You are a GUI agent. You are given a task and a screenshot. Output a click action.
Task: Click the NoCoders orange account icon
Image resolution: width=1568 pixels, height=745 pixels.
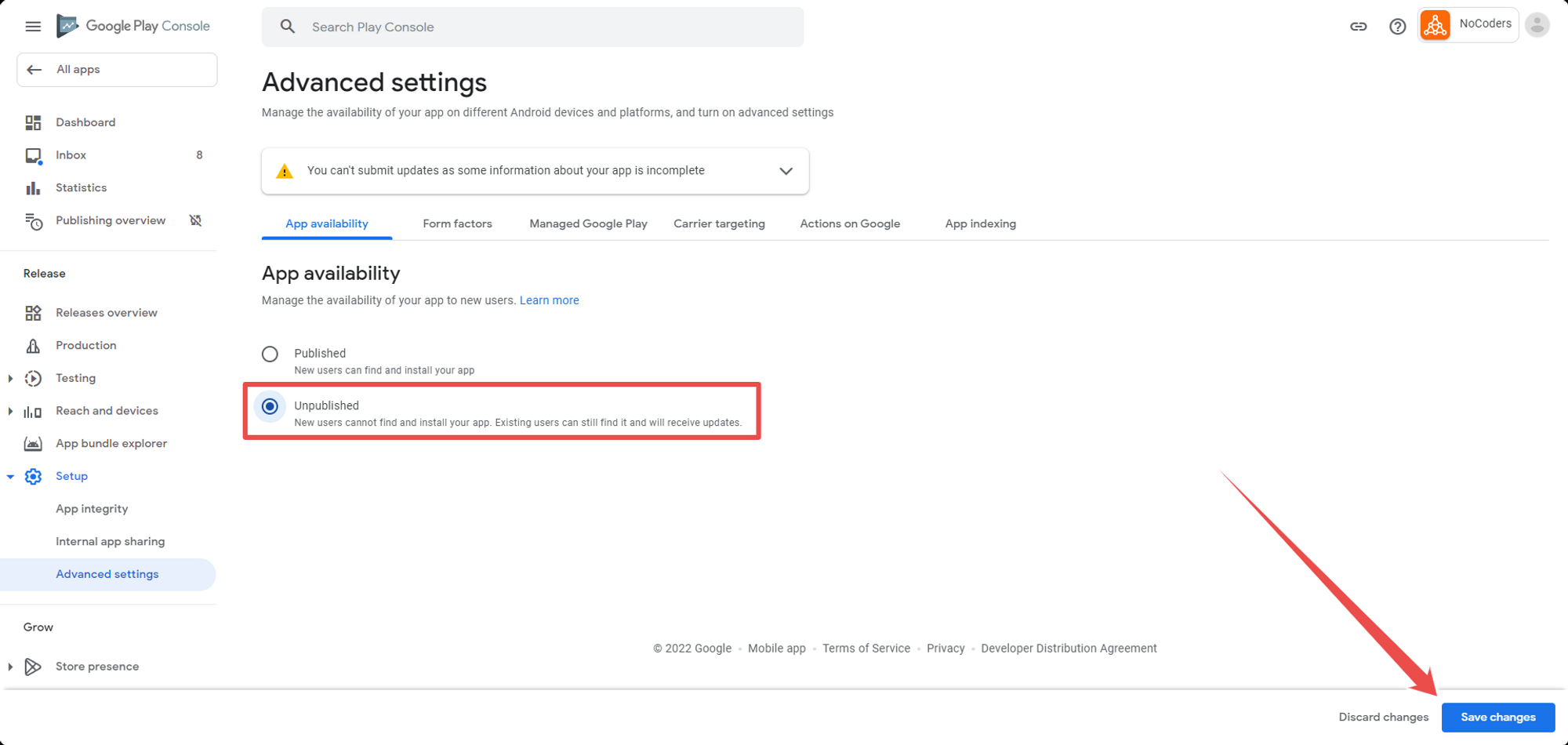[x=1435, y=25]
